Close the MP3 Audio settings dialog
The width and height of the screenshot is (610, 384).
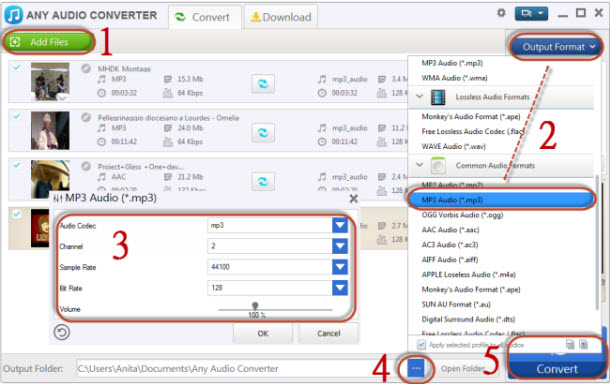pyautogui.click(x=353, y=199)
